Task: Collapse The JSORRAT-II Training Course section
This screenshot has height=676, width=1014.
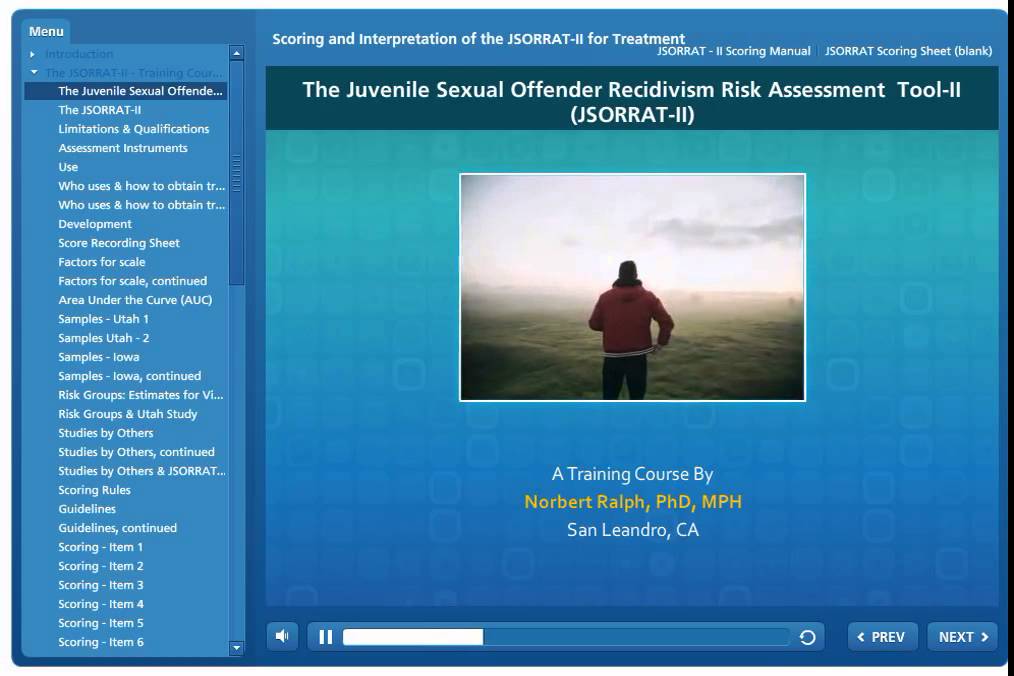Action: (x=34, y=72)
